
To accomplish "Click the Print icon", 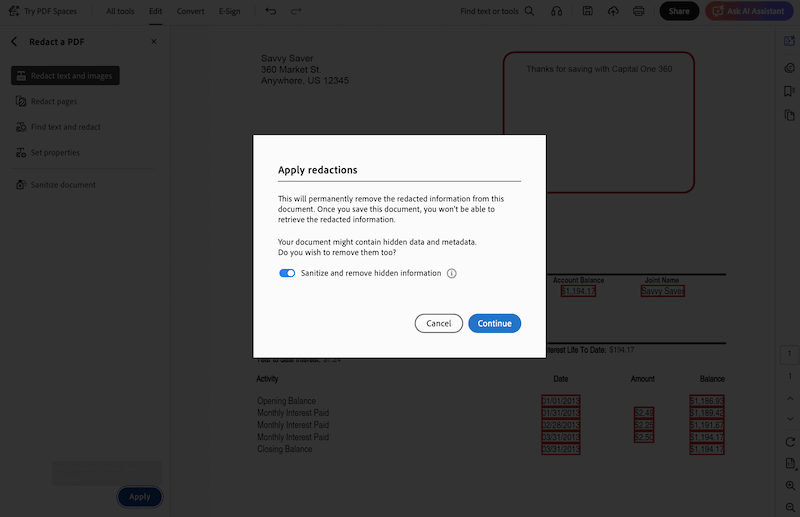I will pyautogui.click(x=638, y=11).
